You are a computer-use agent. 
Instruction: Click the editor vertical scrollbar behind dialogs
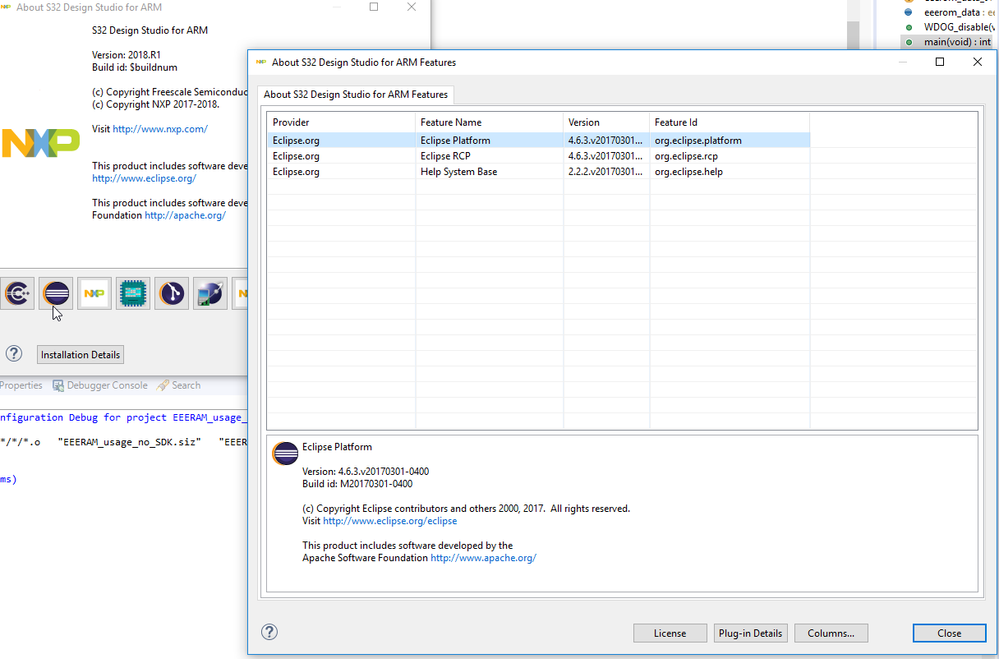853,25
